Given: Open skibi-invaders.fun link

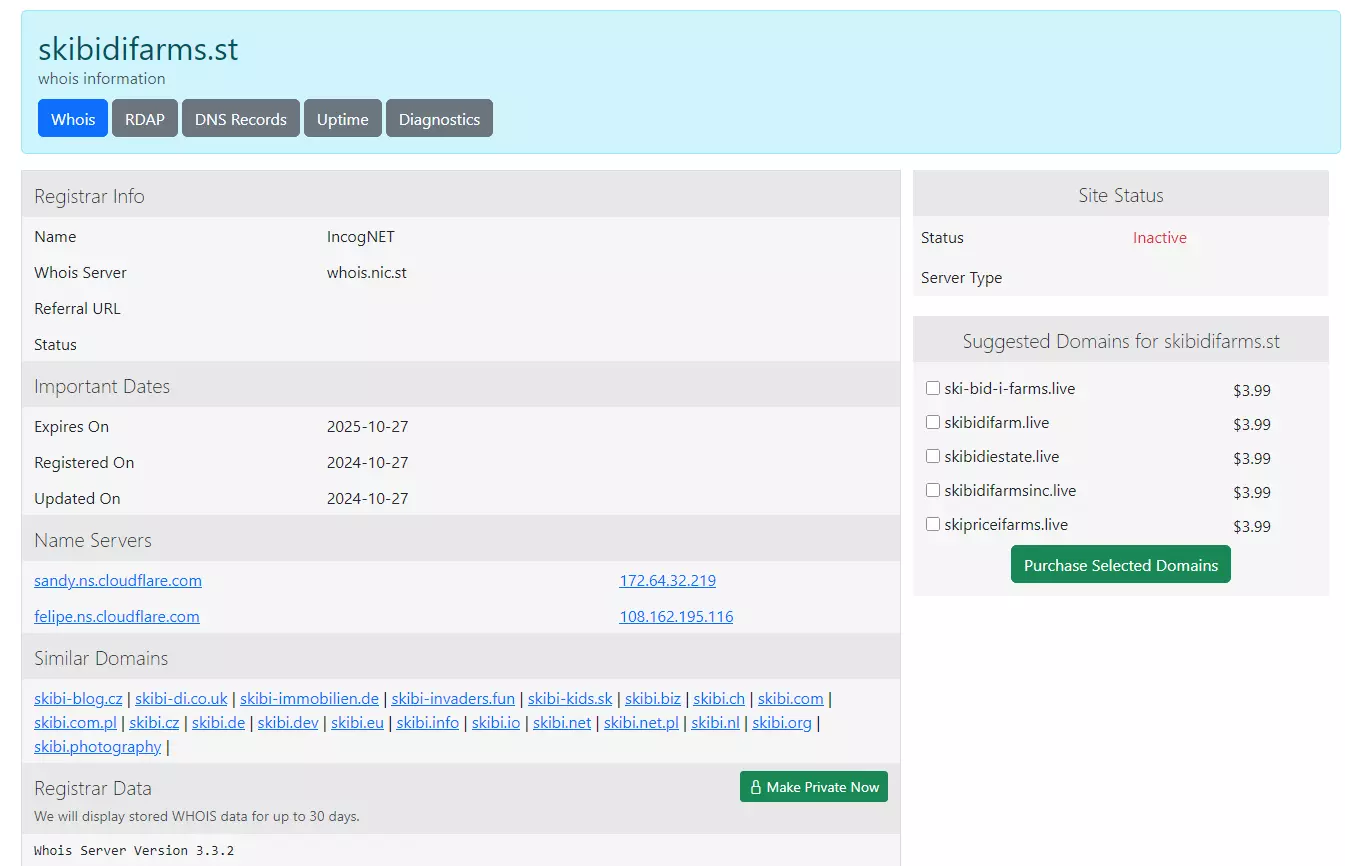Looking at the screenshot, I should pyautogui.click(x=454, y=698).
